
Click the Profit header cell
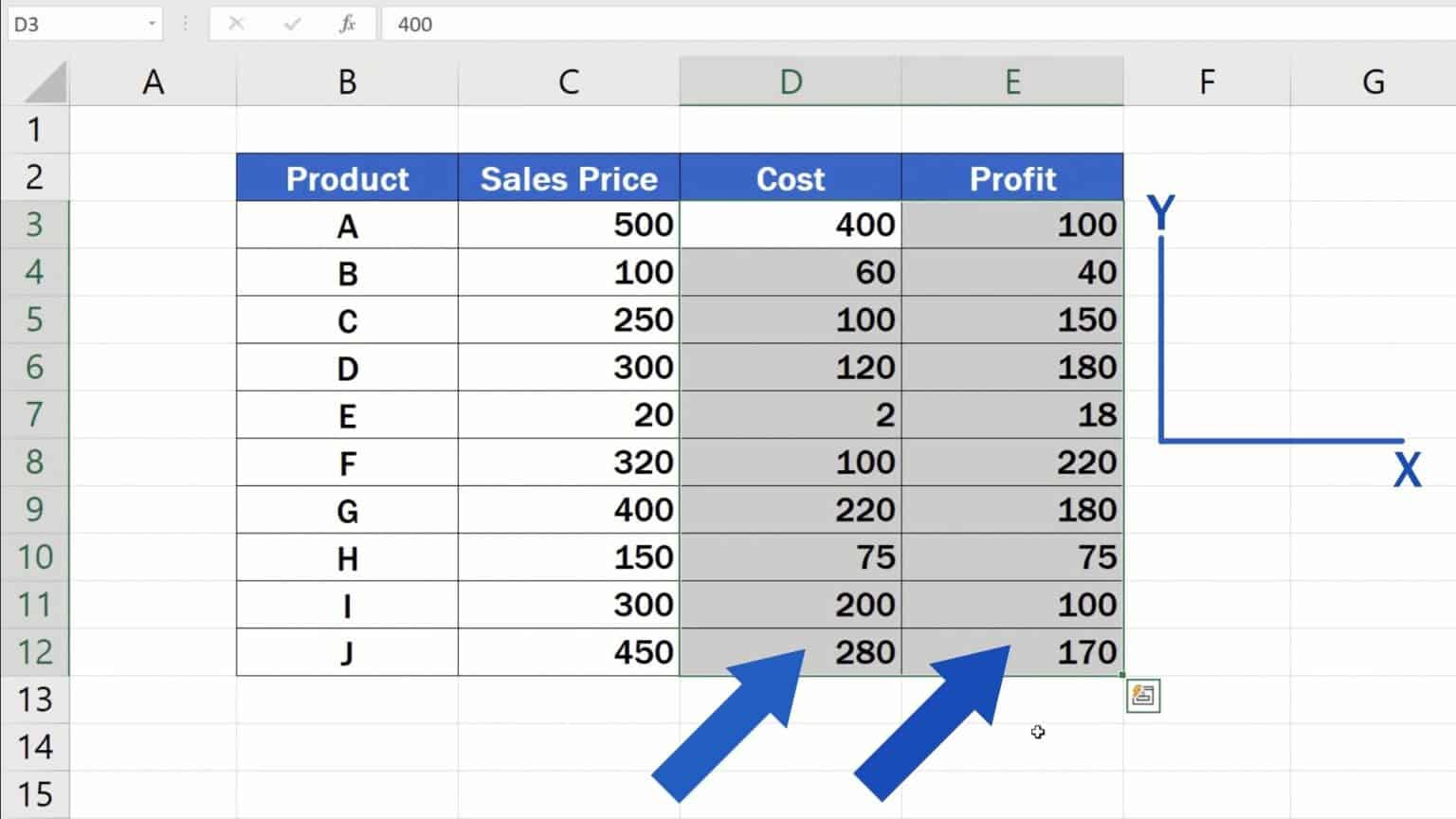[x=1012, y=177]
